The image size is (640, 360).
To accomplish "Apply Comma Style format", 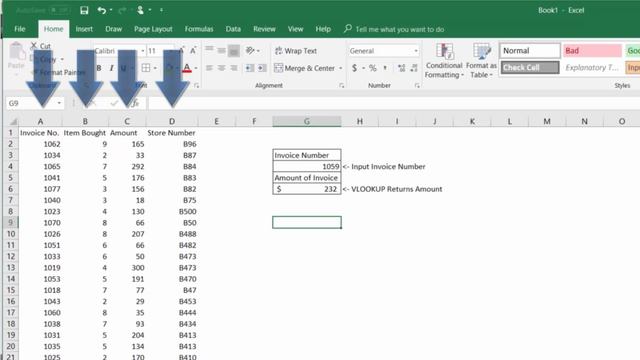I will click(385, 68).
